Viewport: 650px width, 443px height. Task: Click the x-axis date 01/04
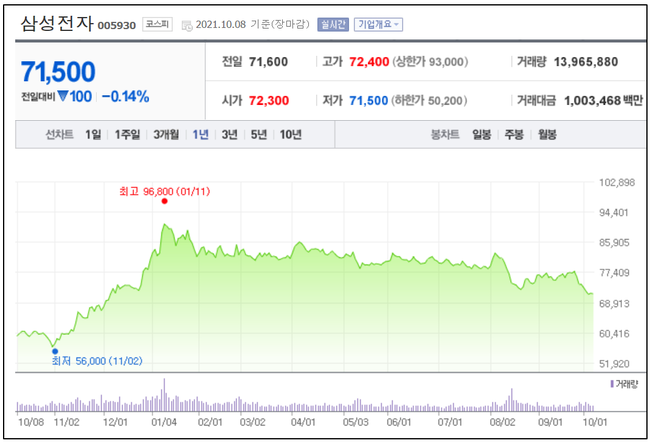(x=164, y=422)
